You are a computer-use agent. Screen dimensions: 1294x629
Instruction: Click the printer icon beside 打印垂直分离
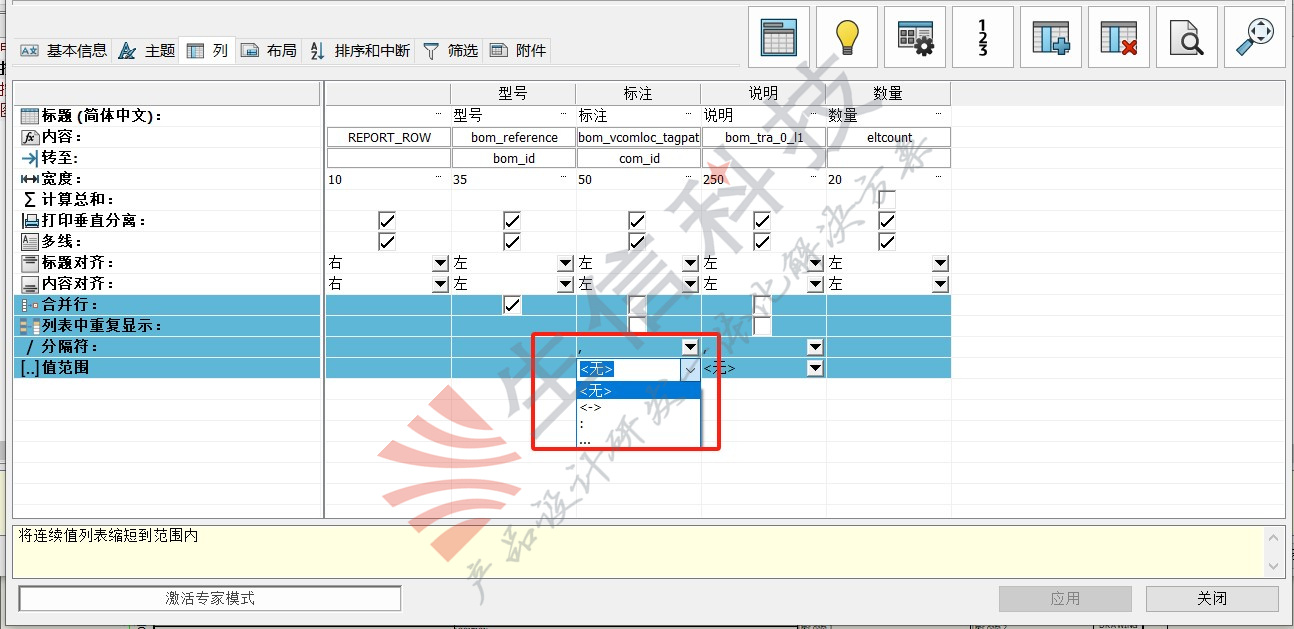click(x=30, y=221)
